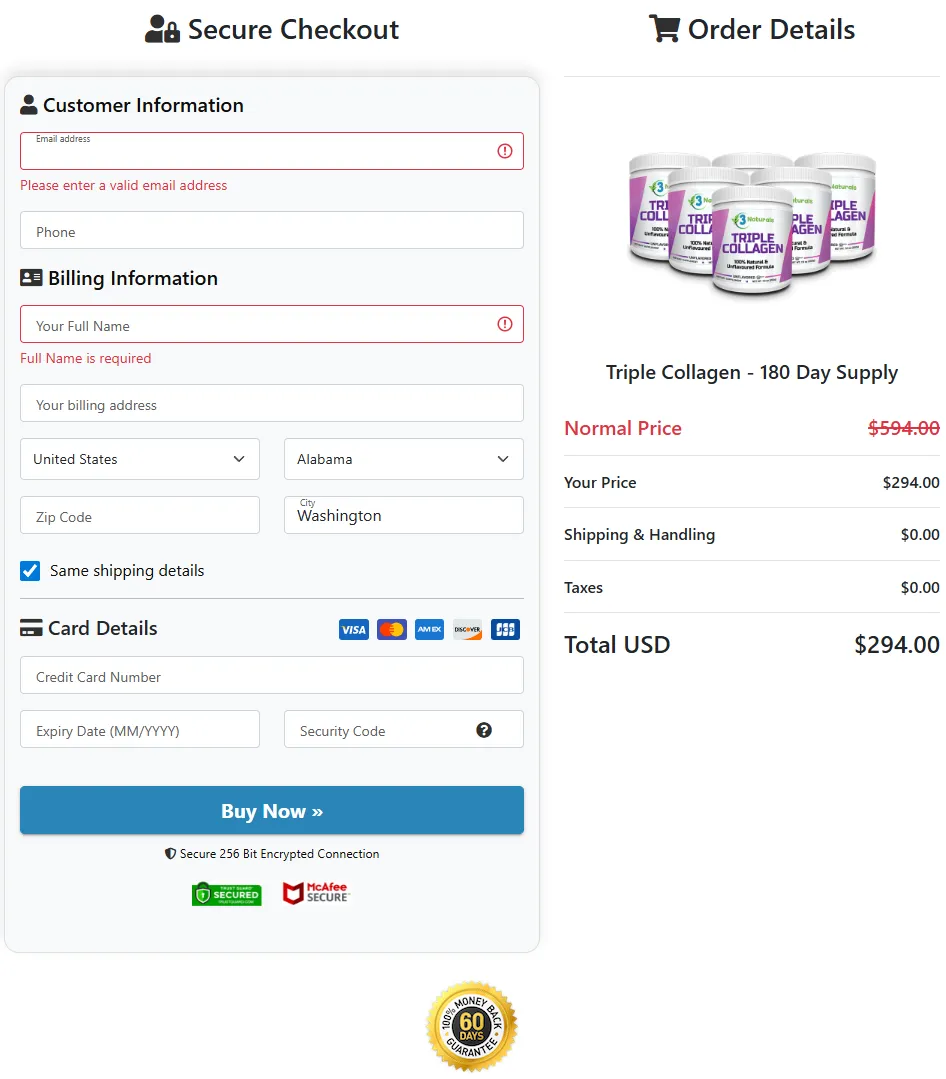Open the country dropdown showing United States
The height and width of the screenshot is (1079, 946).
click(x=139, y=458)
